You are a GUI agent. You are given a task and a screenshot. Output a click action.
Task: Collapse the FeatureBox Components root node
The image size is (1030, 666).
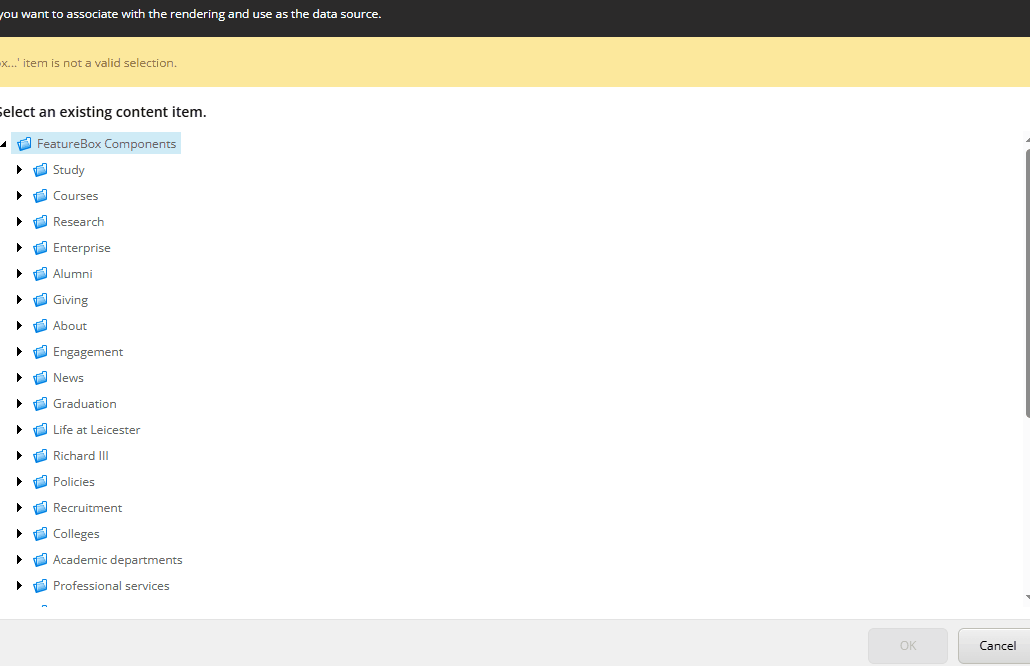tap(4, 143)
